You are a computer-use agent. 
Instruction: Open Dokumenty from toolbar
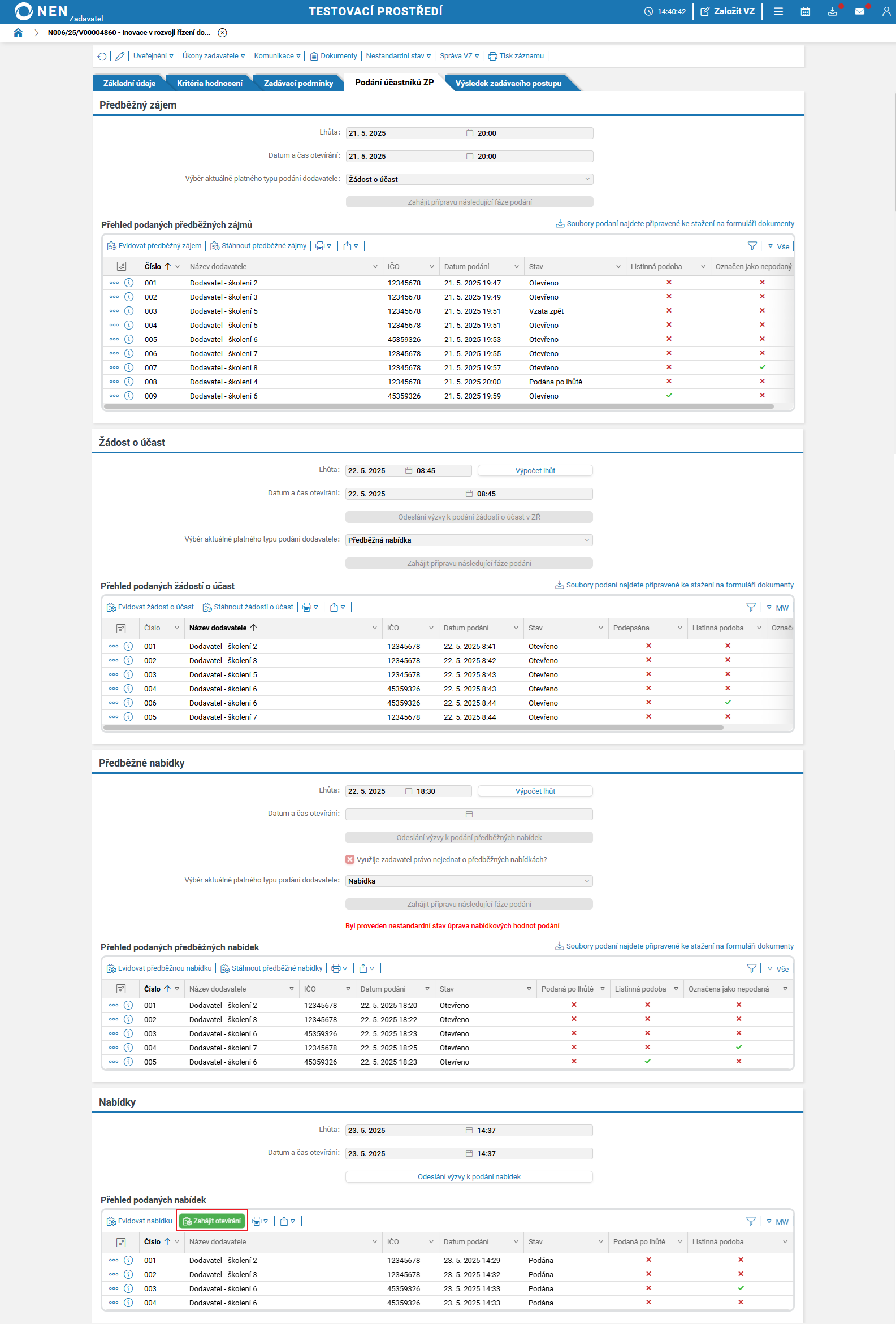coord(333,56)
